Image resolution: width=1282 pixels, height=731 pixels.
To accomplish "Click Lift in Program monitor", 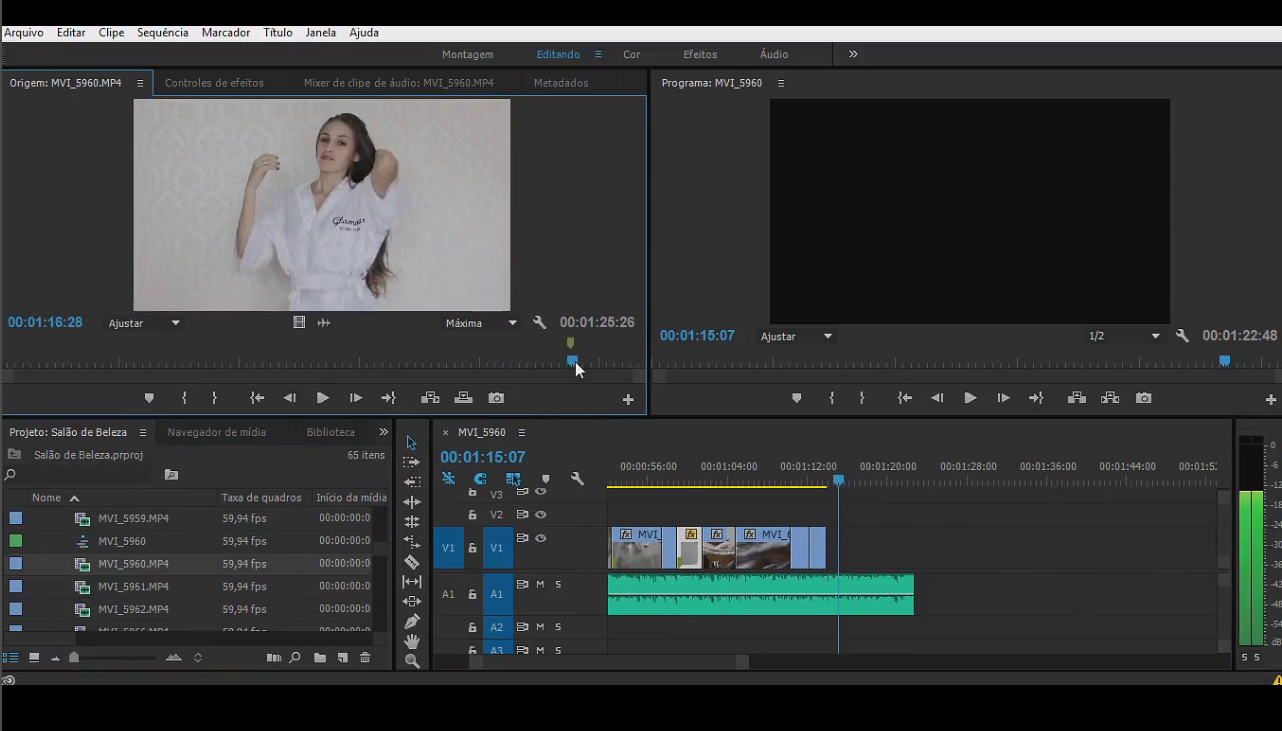I will point(1077,398).
